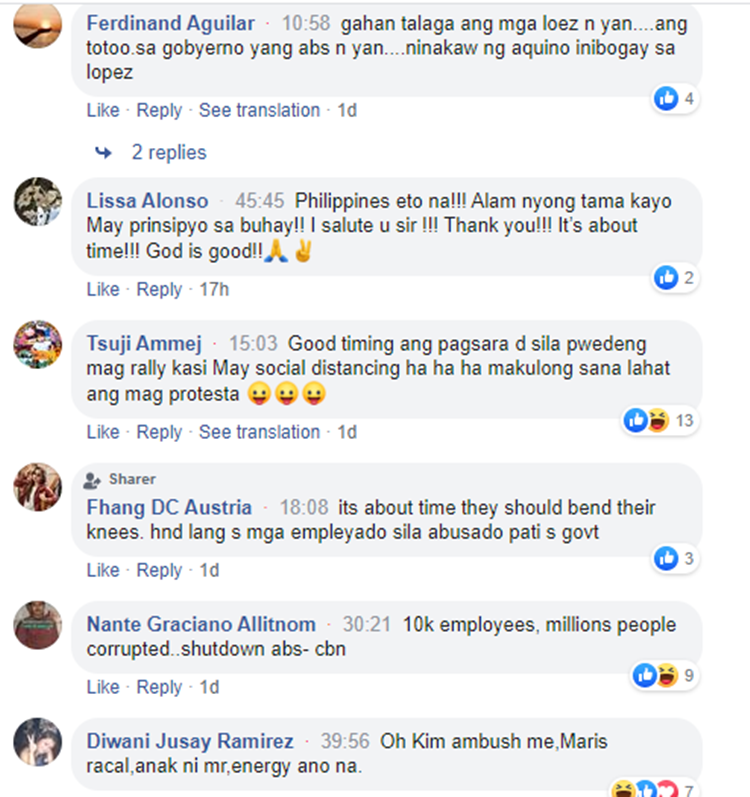Expand the 2 replies thread arrow
The width and height of the screenshot is (750, 797).
click(103, 152)
